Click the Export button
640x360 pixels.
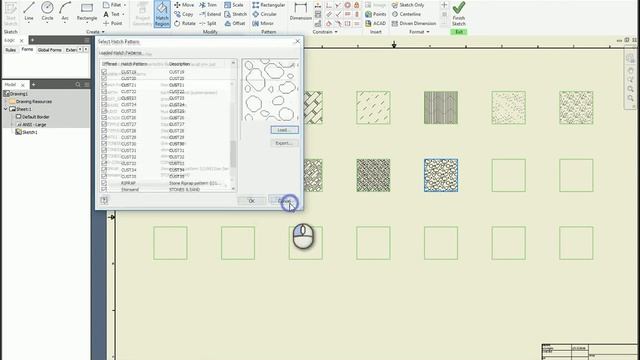(284, 143)
